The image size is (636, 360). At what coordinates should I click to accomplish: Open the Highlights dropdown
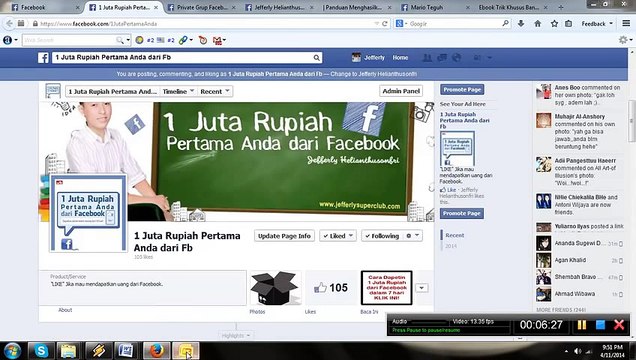pyautogui.click(x=236, y=336)
